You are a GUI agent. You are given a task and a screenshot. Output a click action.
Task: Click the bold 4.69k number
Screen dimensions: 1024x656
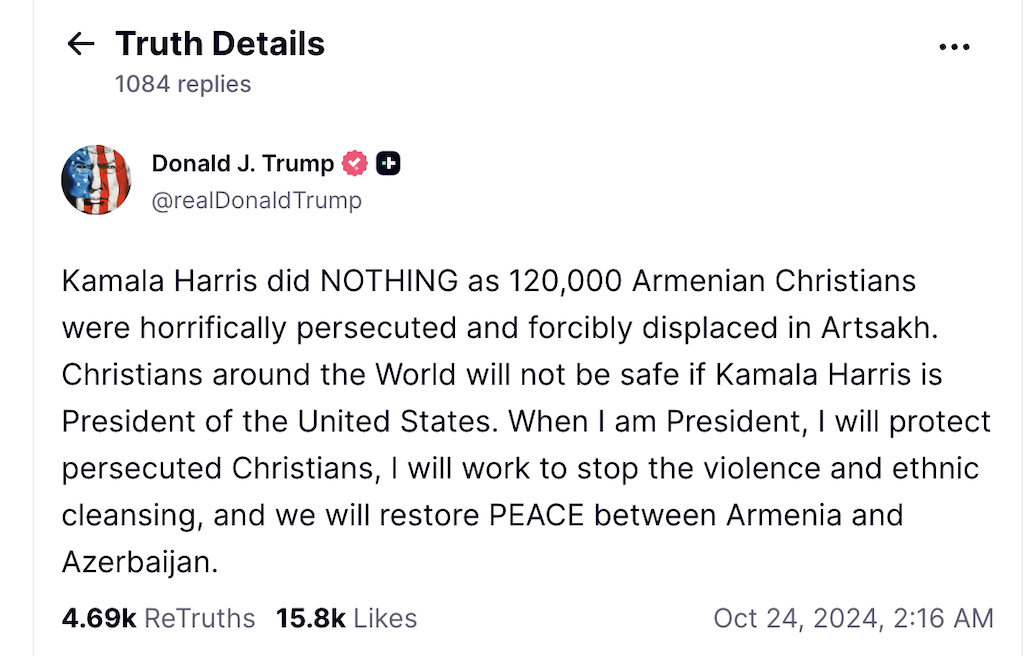tap(98, 618)
